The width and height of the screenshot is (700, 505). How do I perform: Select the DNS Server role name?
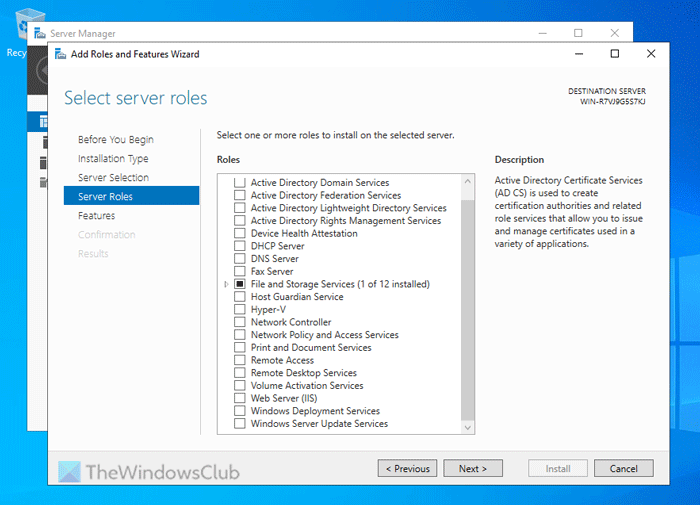click(x=275, y=259)
